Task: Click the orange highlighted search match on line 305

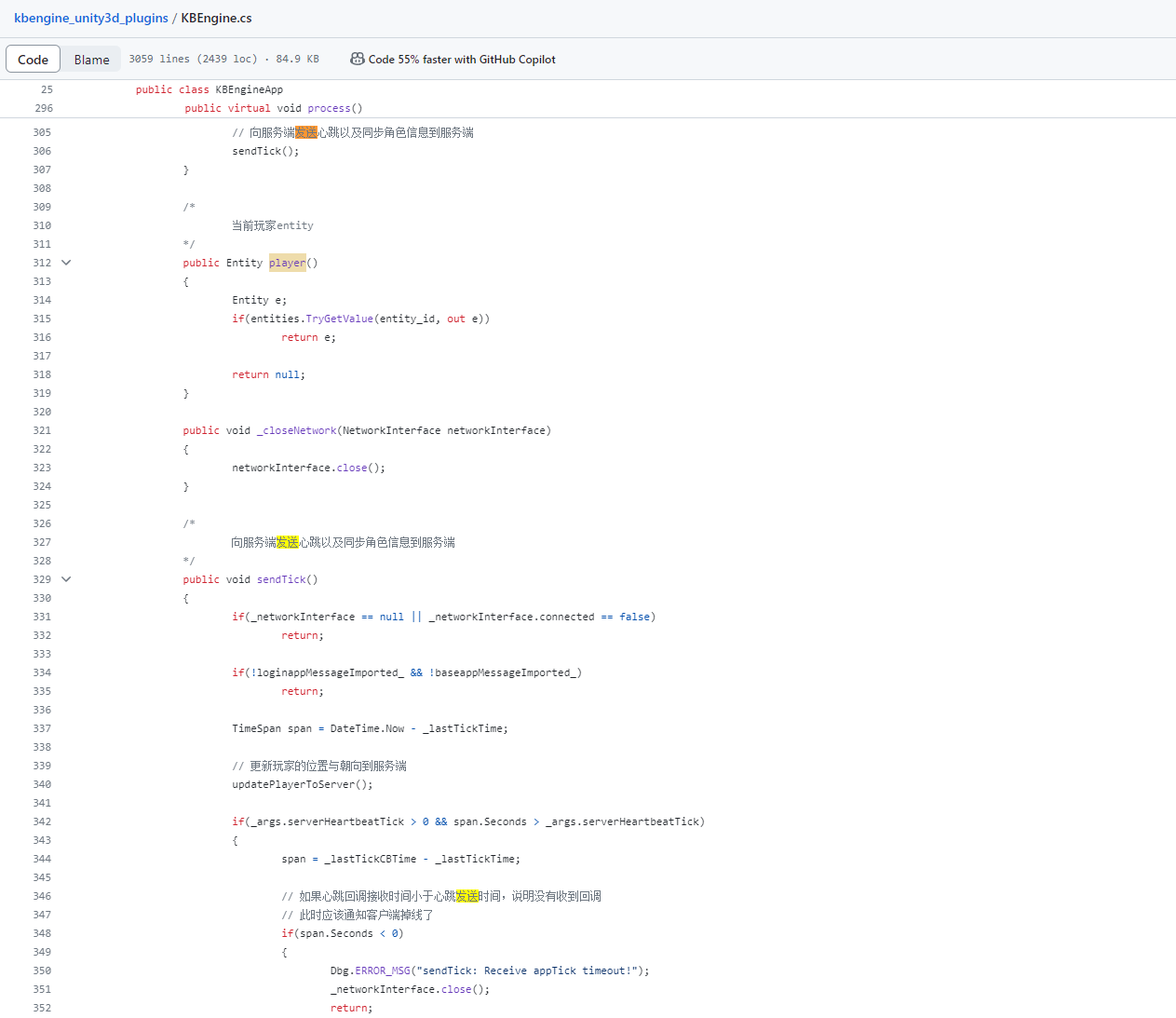Action: tap(306, 132)
